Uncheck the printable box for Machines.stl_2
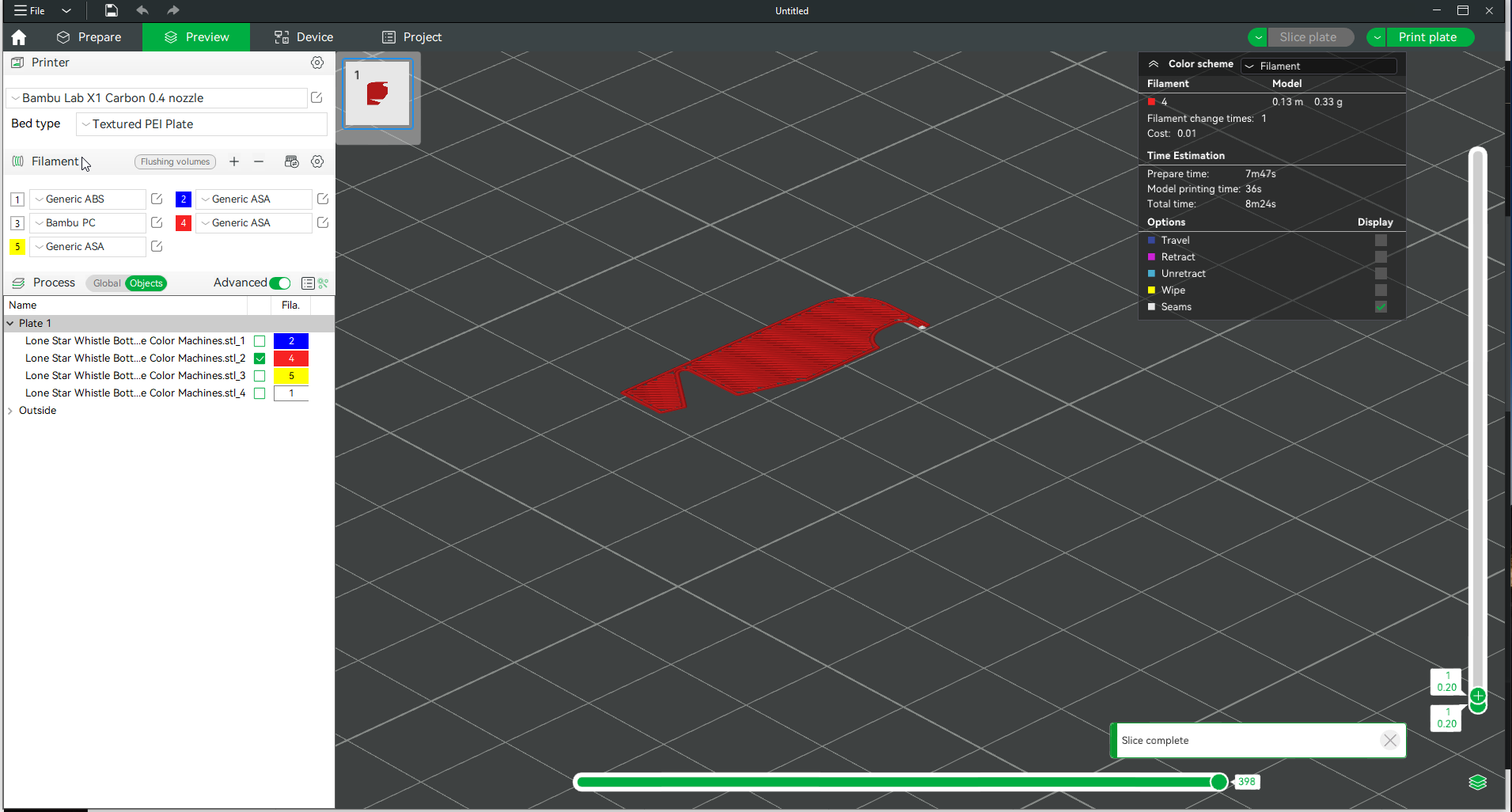The image size is (1512, 812). 260,359
